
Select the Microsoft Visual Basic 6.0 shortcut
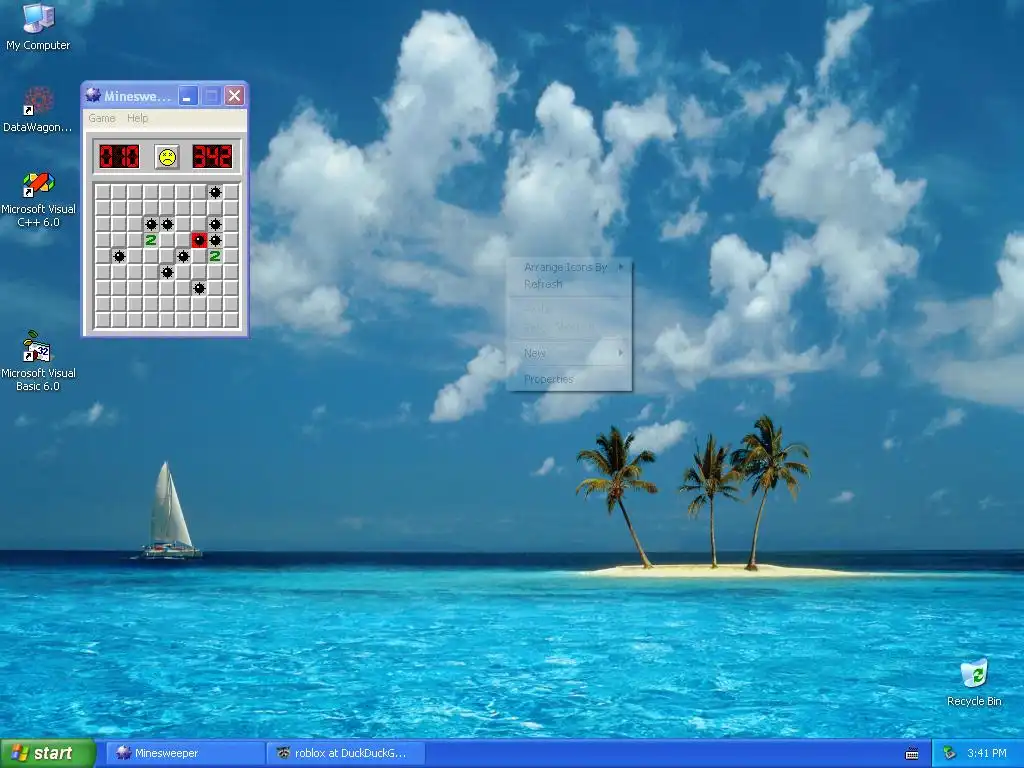point(38,362)
